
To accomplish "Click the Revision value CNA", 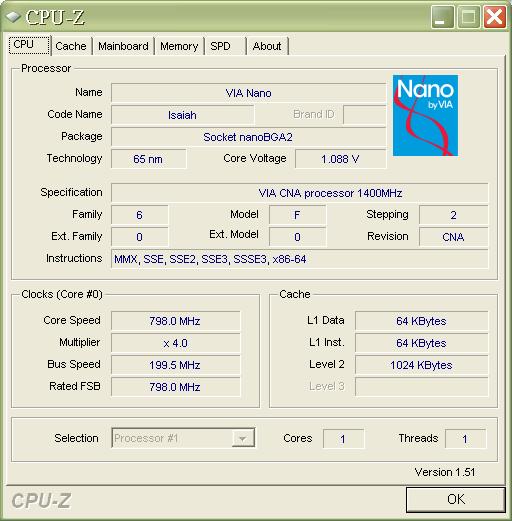I will pos(454,237).
